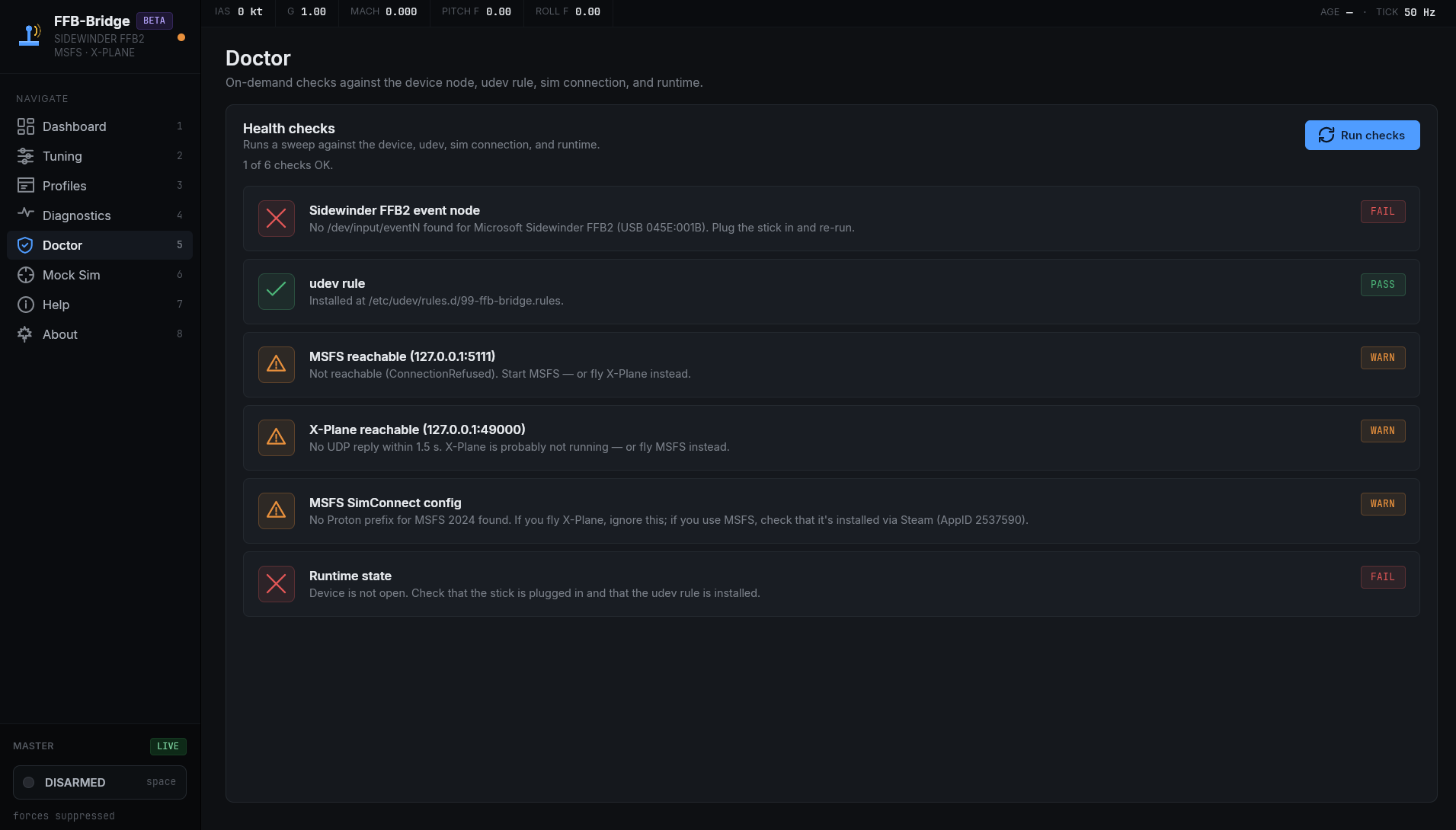Image resolution: width=1456 pixels, height=830 pixels.
Task: Click the red X icon on Sidewinder FFB2 event node
Action: [x=277, y=219]
